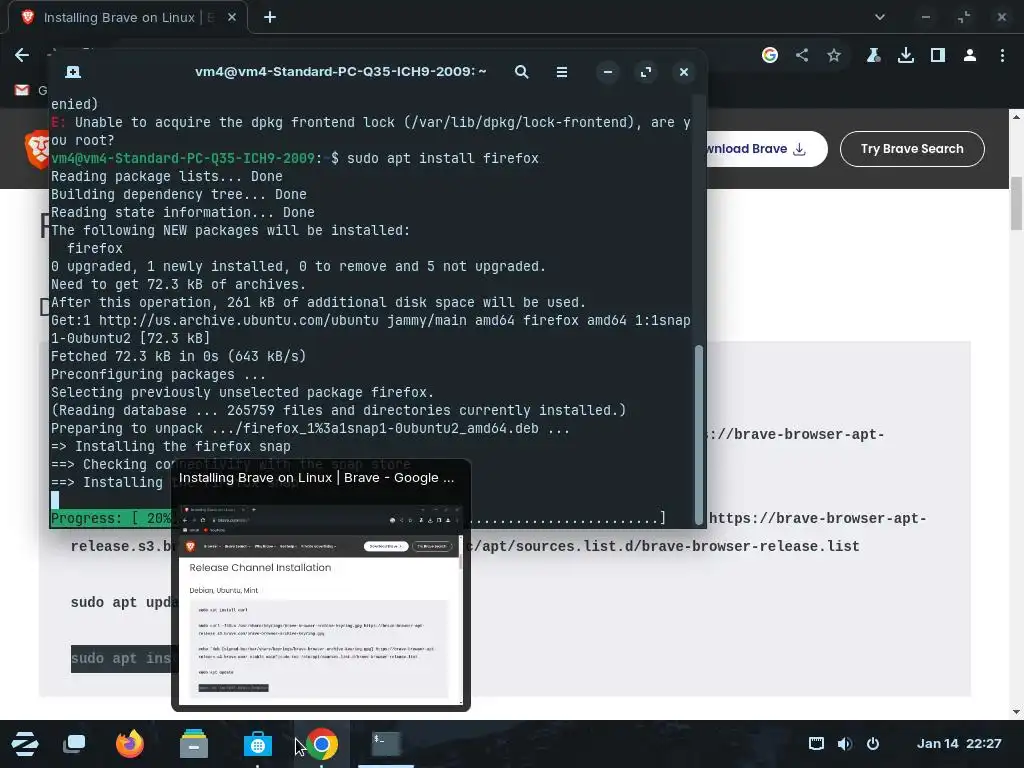
Task: Click '=> Installing the firefox snap' line
Action: click(x=170, y=447)
